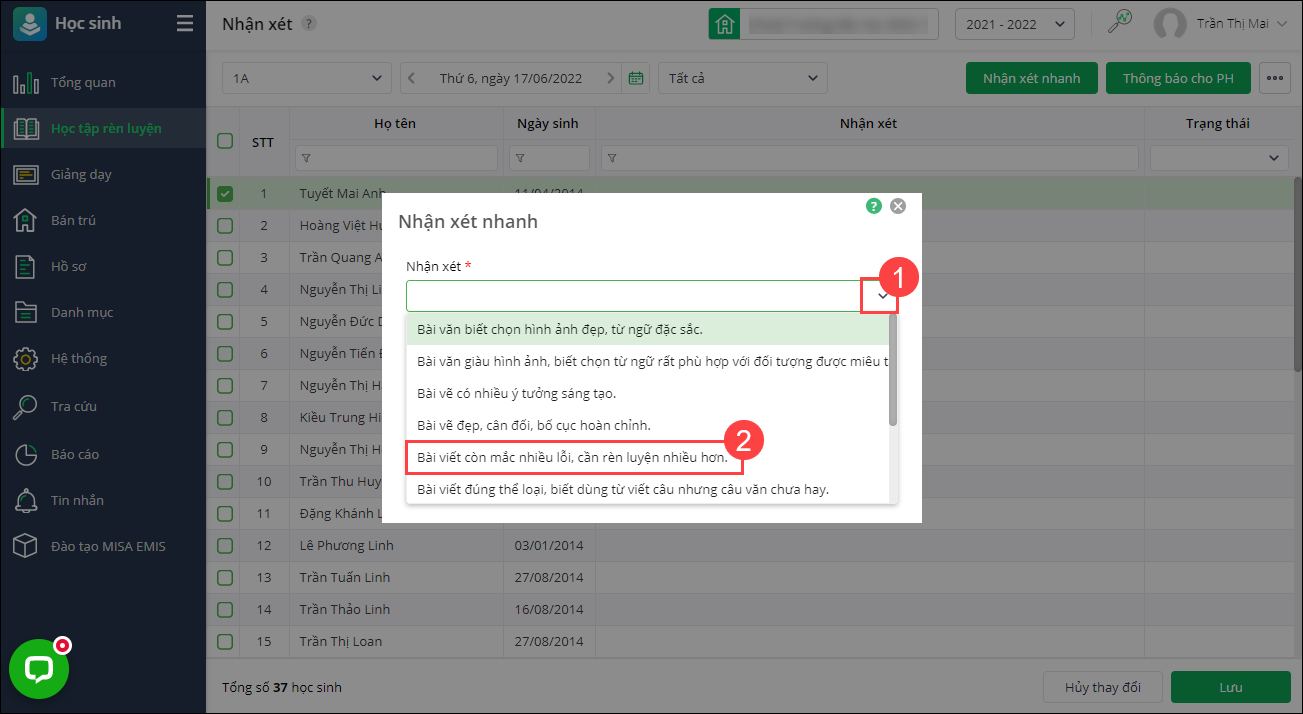Open the analytics icon beside school year
This screenshot has height=714, width=1303.
pos(1119,23)
